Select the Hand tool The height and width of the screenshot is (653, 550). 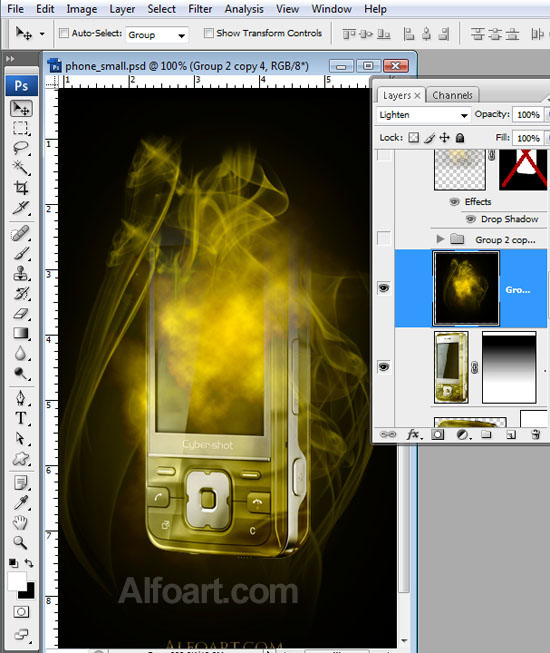[21, 523]
